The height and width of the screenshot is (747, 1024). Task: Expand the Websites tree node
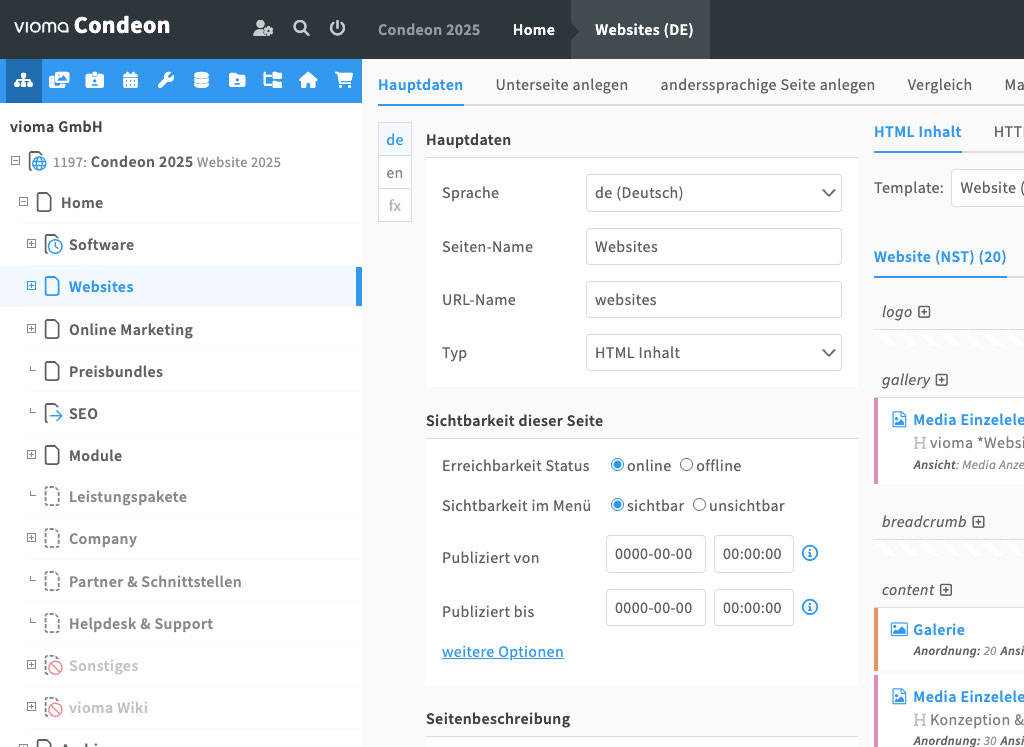[31, 285]
